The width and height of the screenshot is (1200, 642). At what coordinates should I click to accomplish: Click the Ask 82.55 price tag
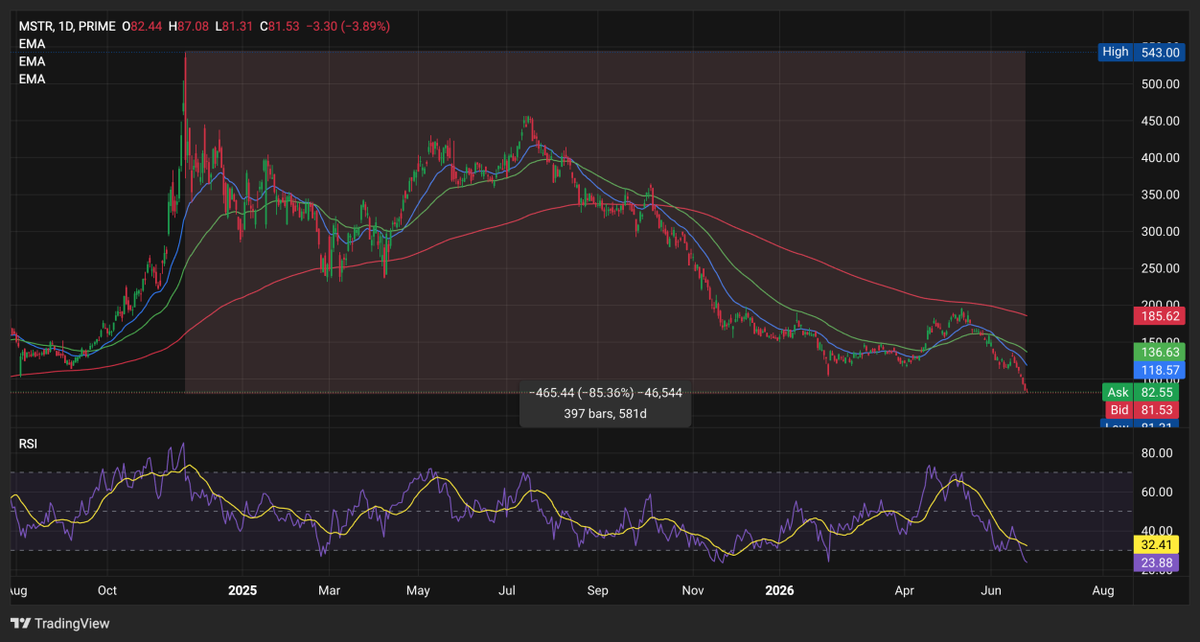pos(1142,392)
